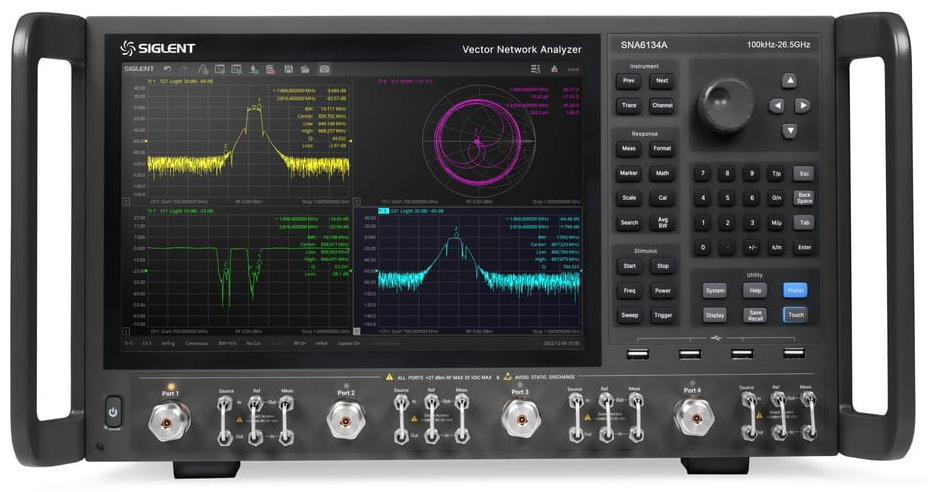928x492 pixels.
Task: Push the System key in the Utility group
Action: point(714,291)
